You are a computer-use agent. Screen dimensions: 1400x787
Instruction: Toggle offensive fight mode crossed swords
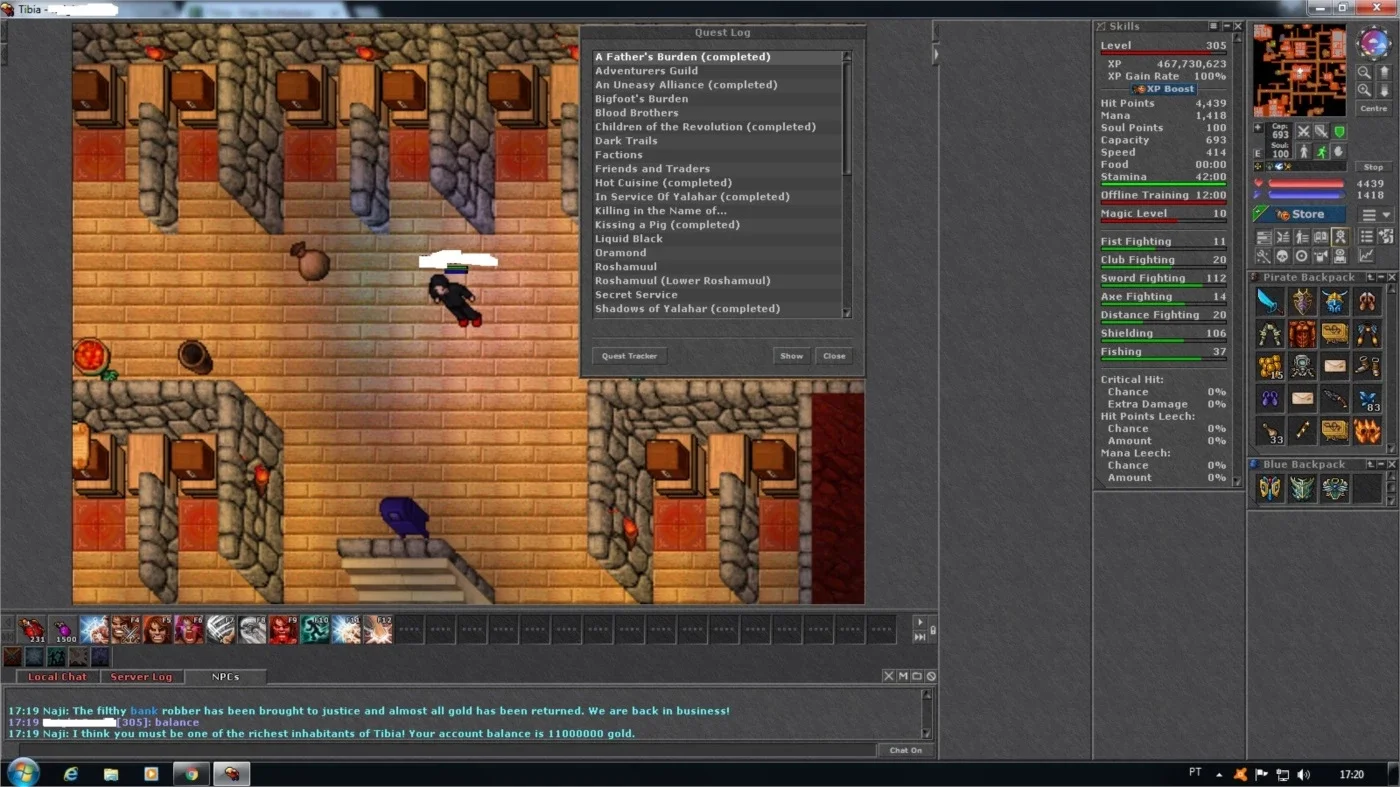tap(1303, 131)
